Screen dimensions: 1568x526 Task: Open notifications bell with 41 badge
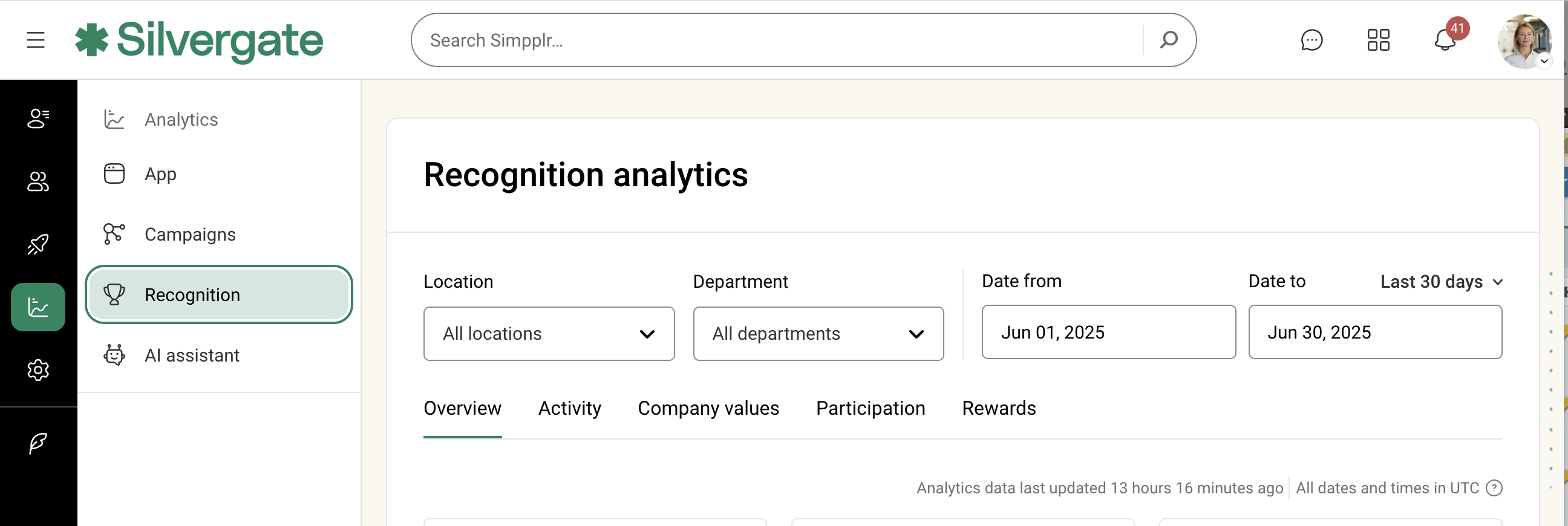tap(1445, 40)
